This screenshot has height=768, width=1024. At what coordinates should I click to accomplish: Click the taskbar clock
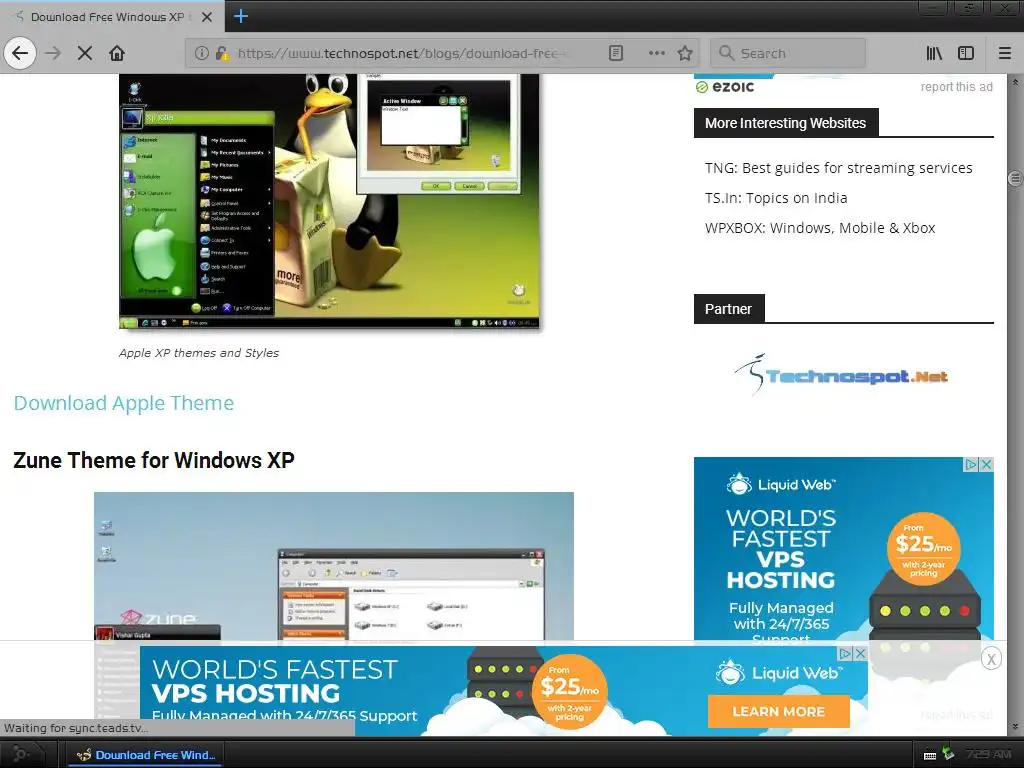[x=989, y=755]
